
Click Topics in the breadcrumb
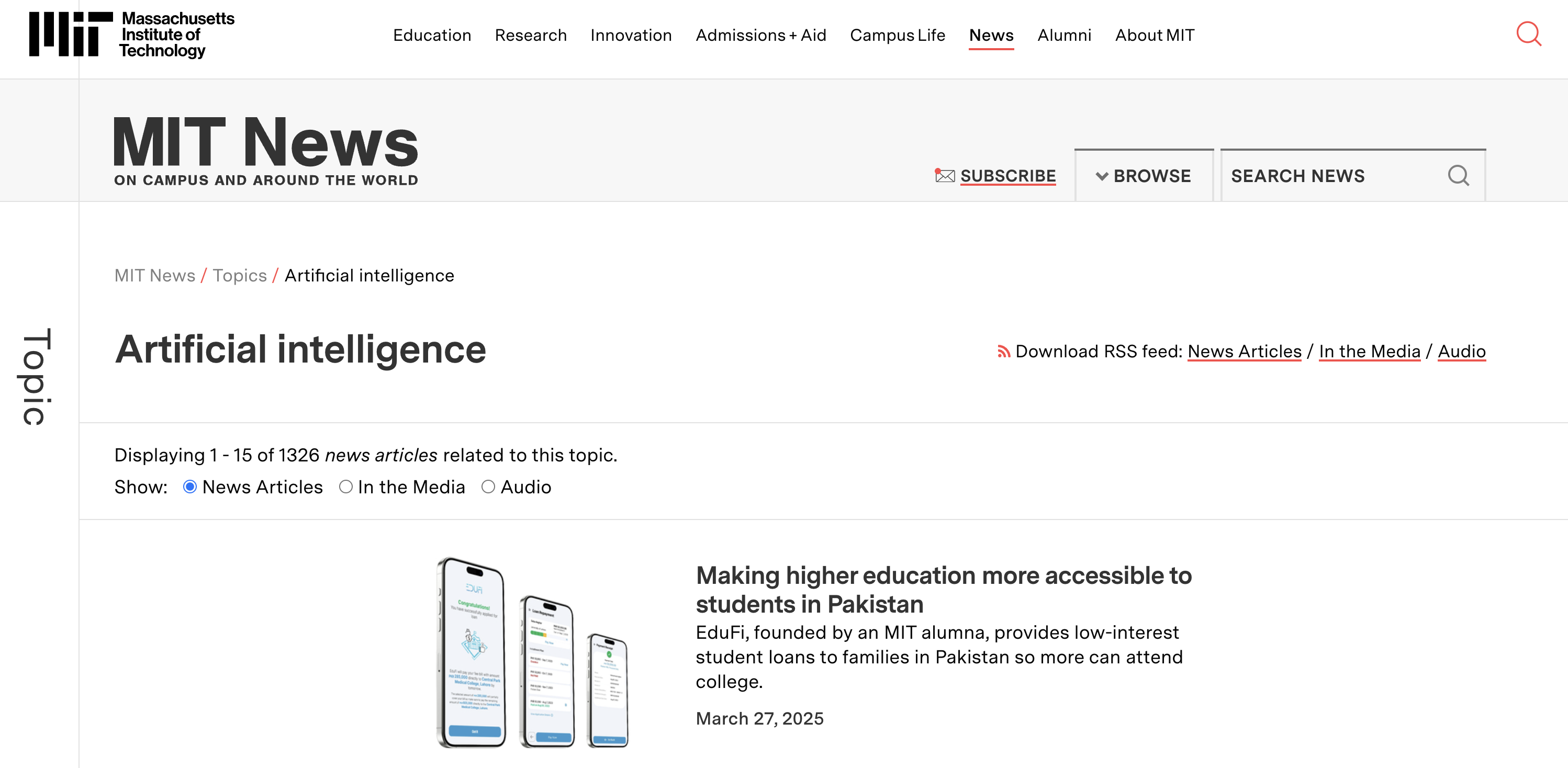coord(240,276)
